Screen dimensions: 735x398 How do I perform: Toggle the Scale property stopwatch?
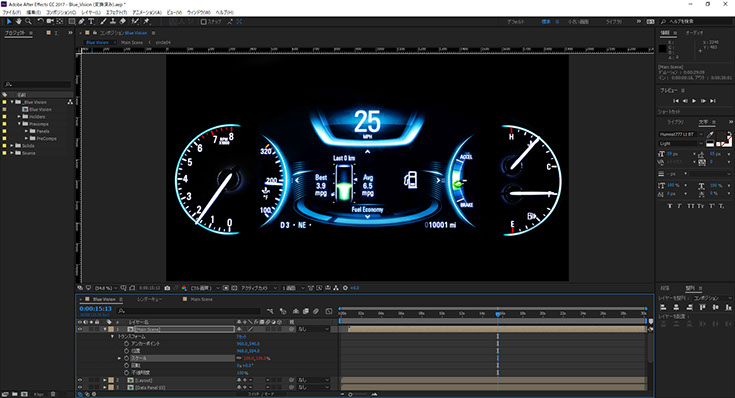pyautogui.click(x=127, y=358)
